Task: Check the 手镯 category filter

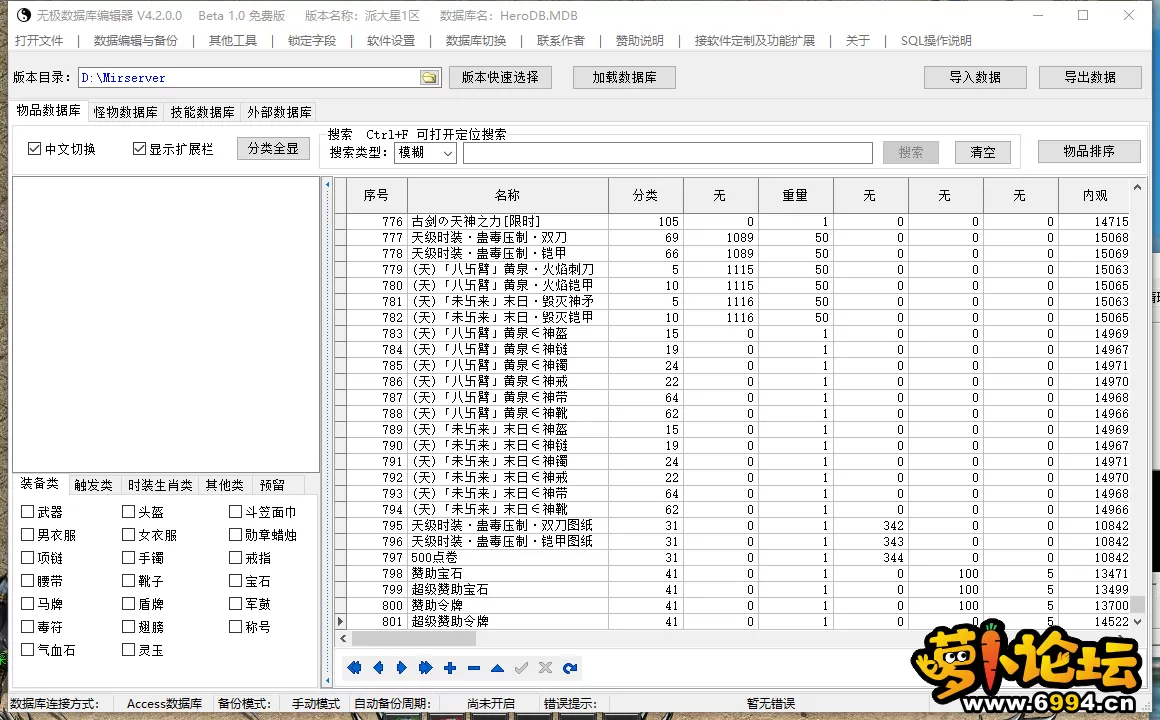Action: pos(128,557)
